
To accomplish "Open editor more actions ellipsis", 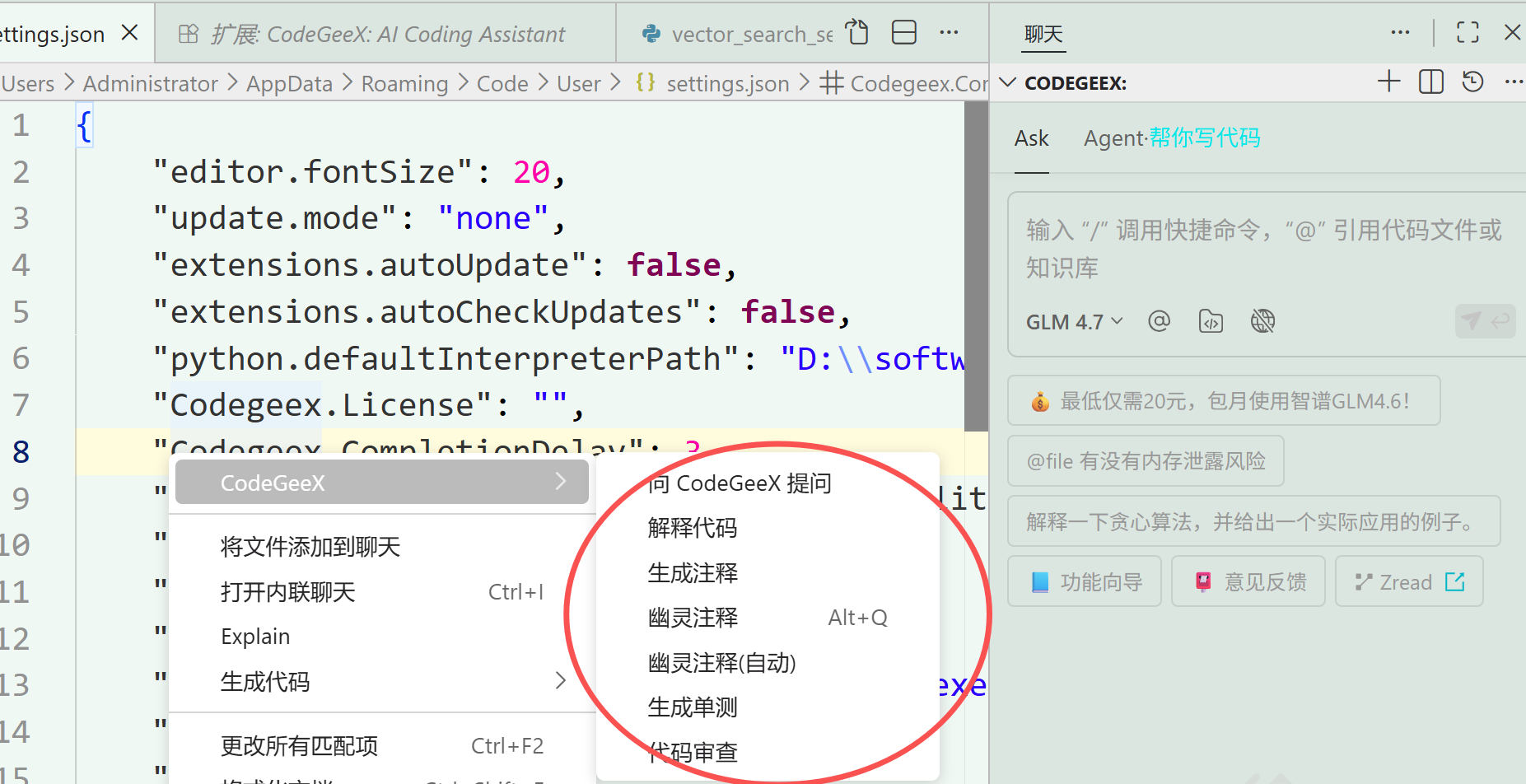I will click(949, 33).
